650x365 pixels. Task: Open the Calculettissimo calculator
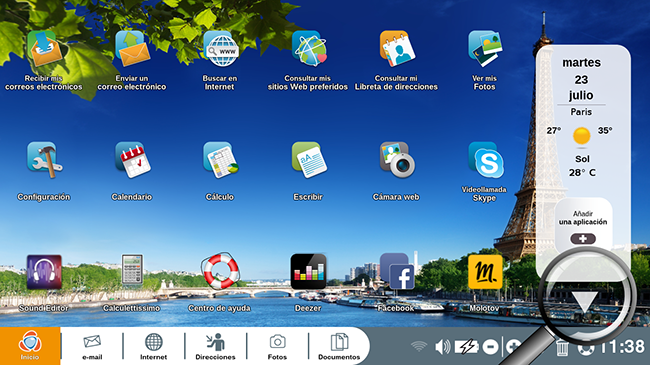[x=132, y=270]
